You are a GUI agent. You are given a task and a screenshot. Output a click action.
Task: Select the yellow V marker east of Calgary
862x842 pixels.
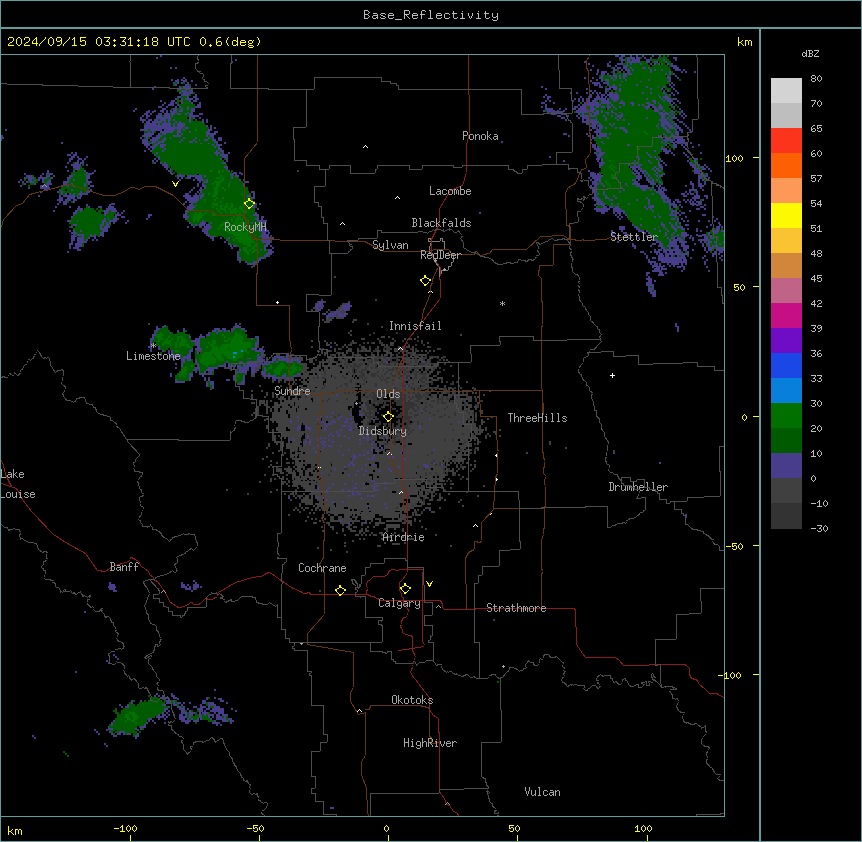429,584
